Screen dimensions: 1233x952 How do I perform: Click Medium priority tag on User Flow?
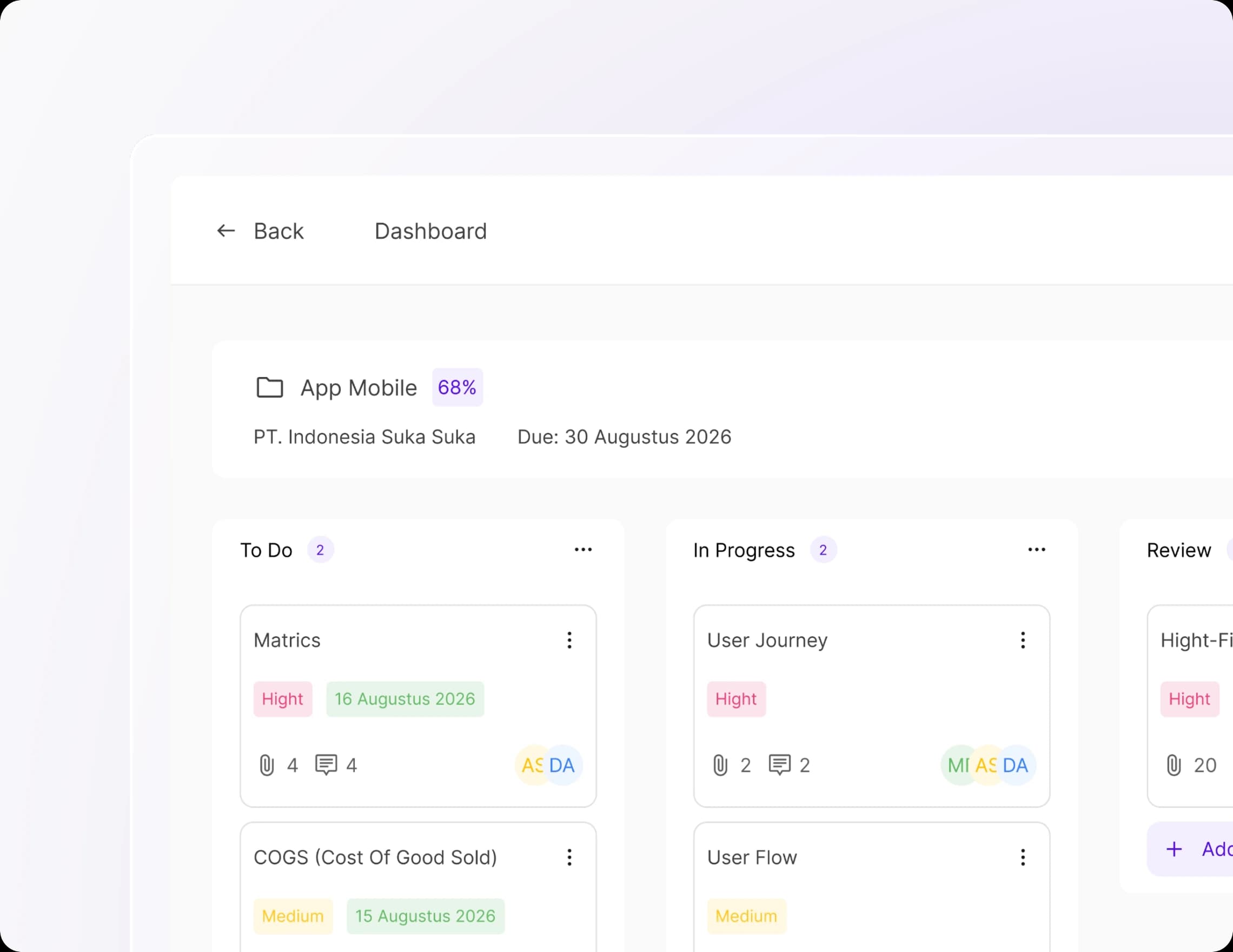[x=746, y=916]
